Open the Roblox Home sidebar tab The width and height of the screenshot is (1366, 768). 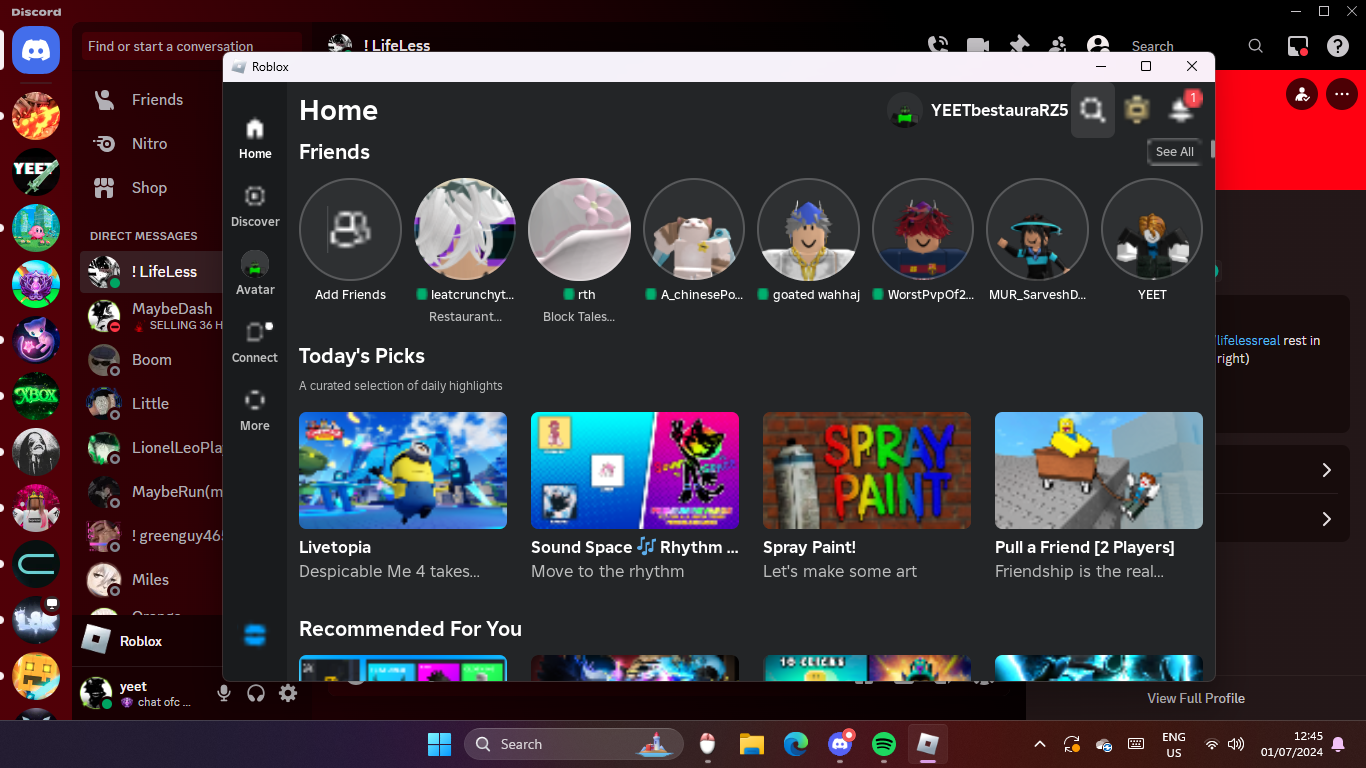pos(255,138)
